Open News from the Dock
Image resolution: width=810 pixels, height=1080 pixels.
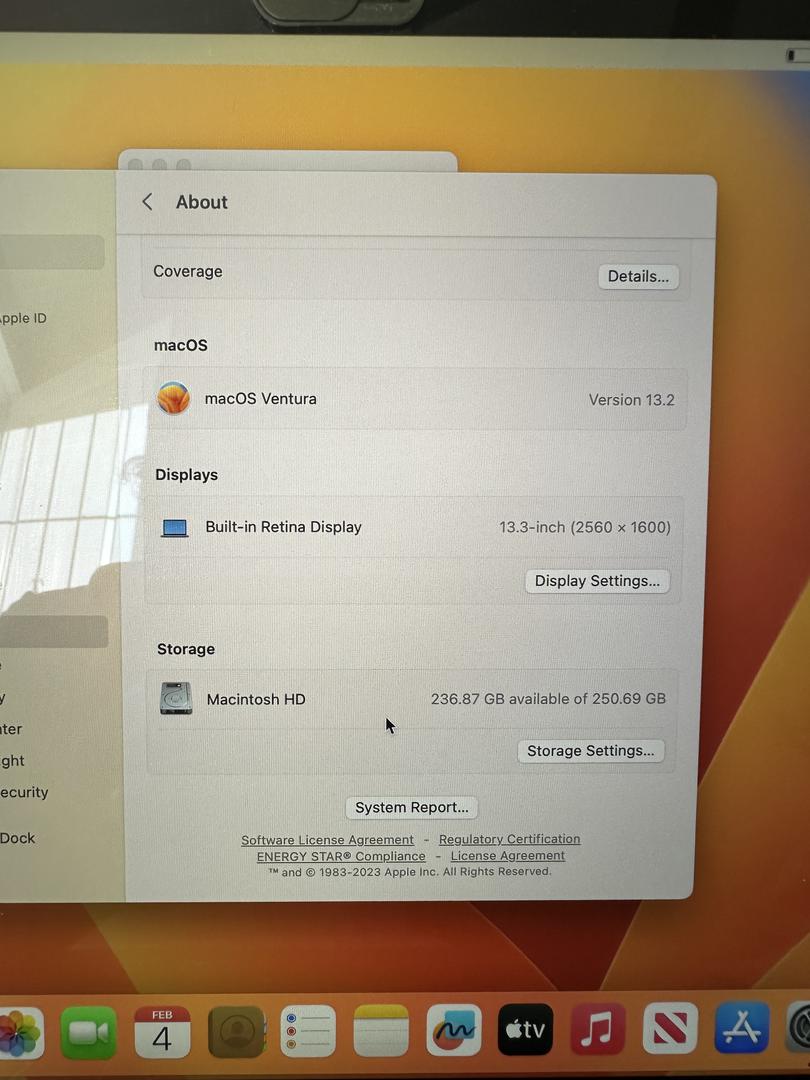click(670, 1028)
